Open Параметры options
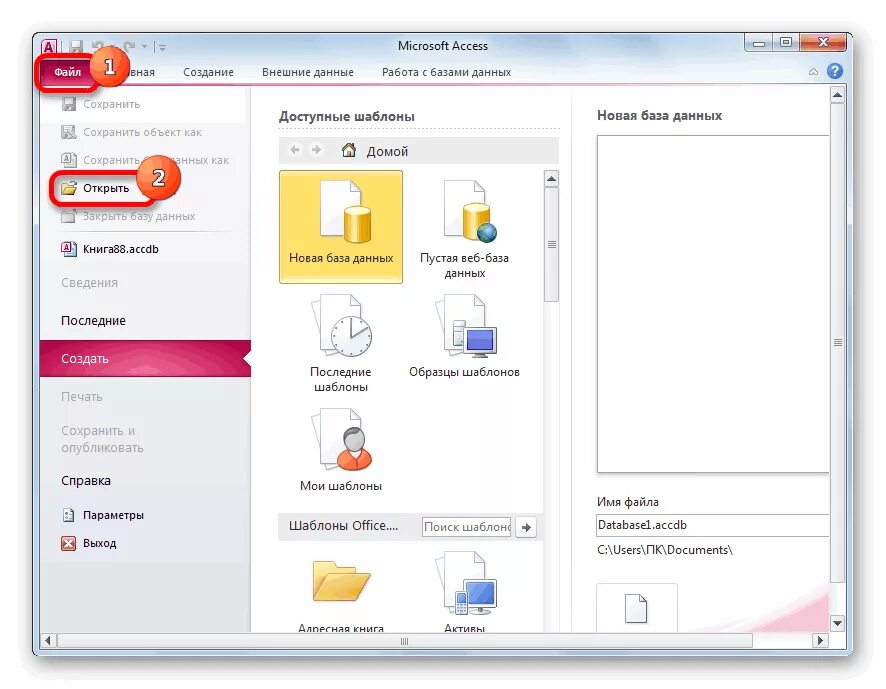 (x=113, y=515)
